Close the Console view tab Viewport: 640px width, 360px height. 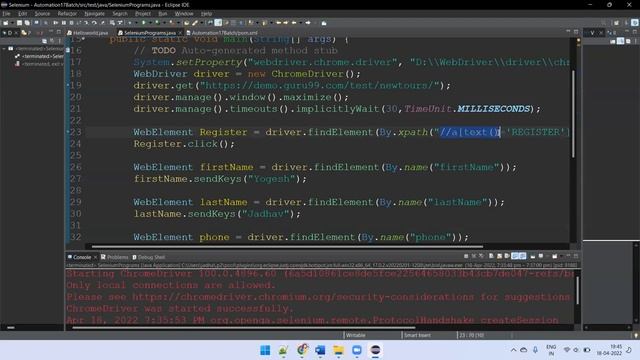pos(95,257)
